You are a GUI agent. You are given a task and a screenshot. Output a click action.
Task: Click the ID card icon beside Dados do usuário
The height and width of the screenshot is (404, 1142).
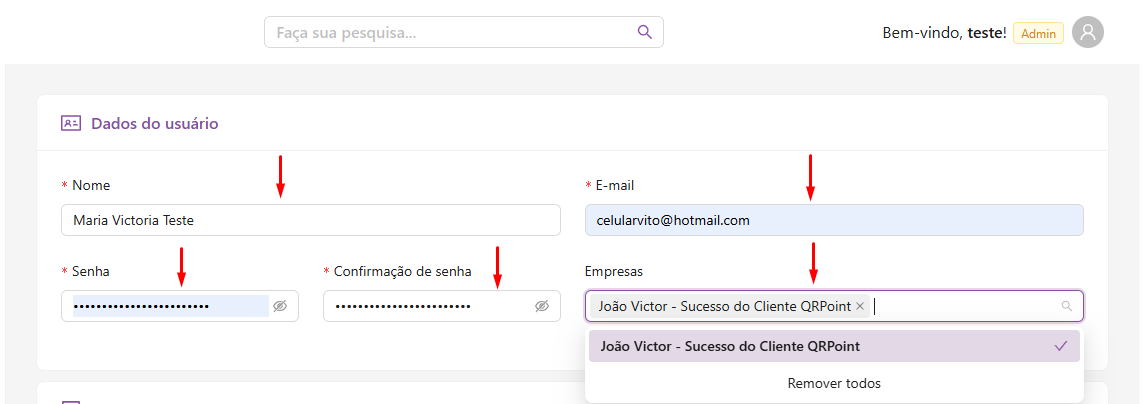pos(70,124)
